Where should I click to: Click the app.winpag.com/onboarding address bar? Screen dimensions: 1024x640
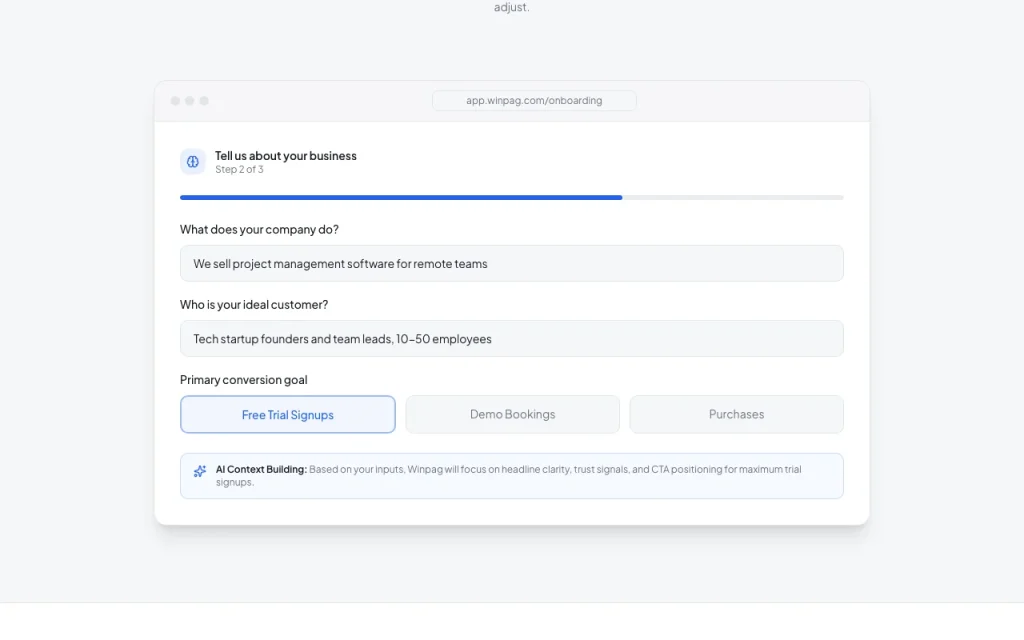click(534, 101)
